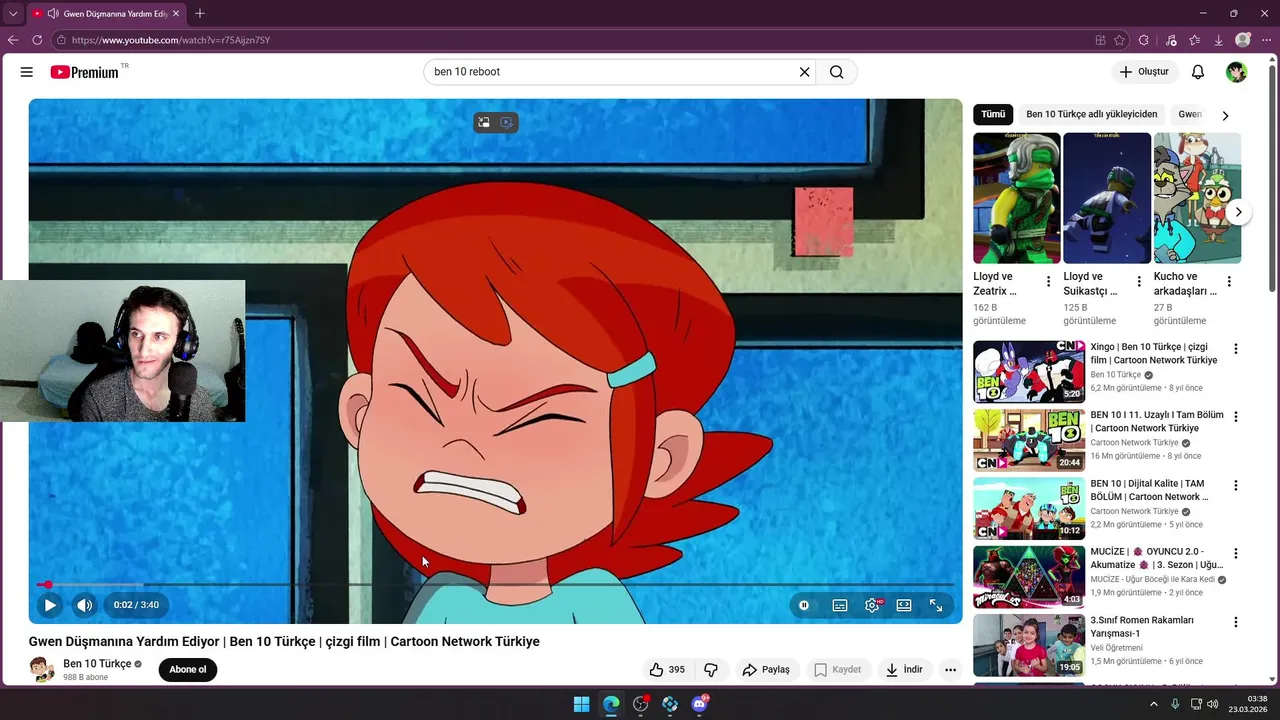Open options menu for Kucho ve arkadaşları short

(x=1229, y=282)
